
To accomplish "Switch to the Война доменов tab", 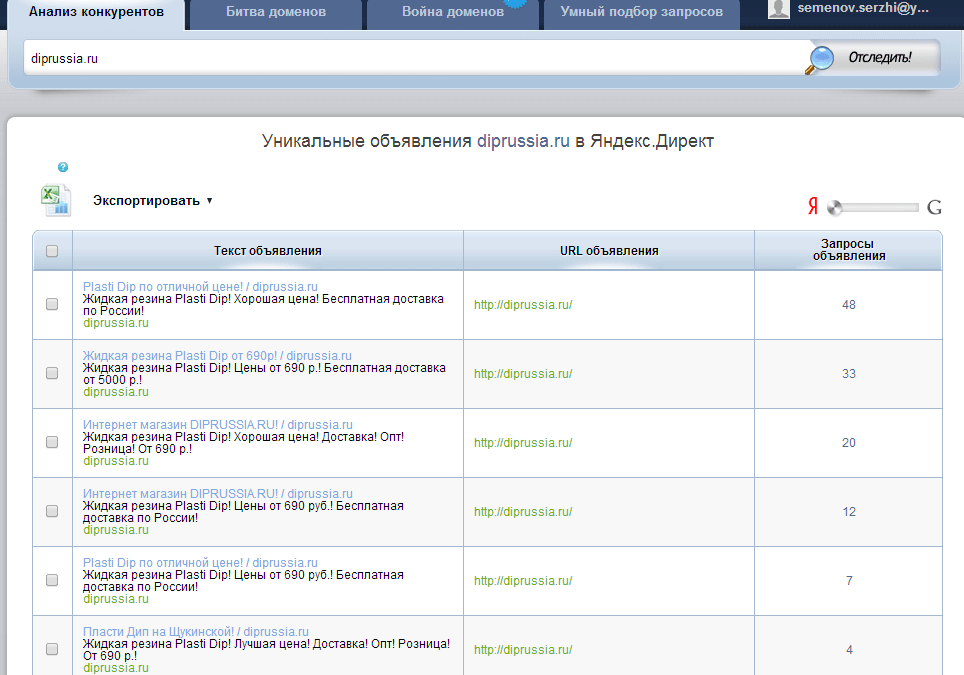I will pyautogui.click(x=452, y=13).
